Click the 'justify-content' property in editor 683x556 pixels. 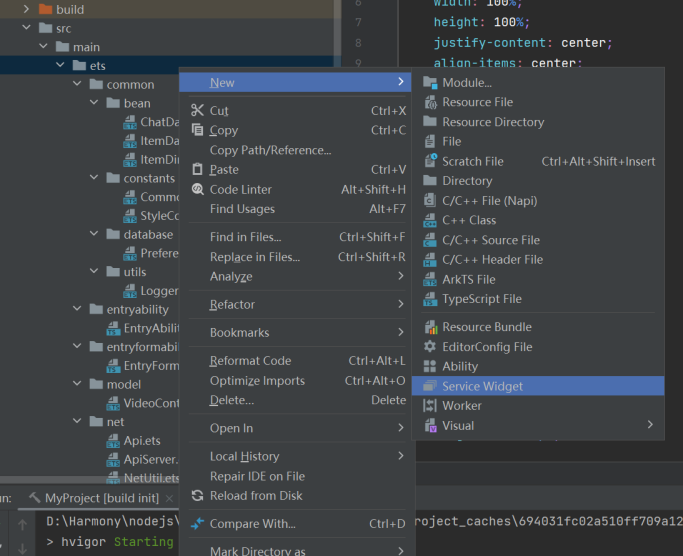490,43
